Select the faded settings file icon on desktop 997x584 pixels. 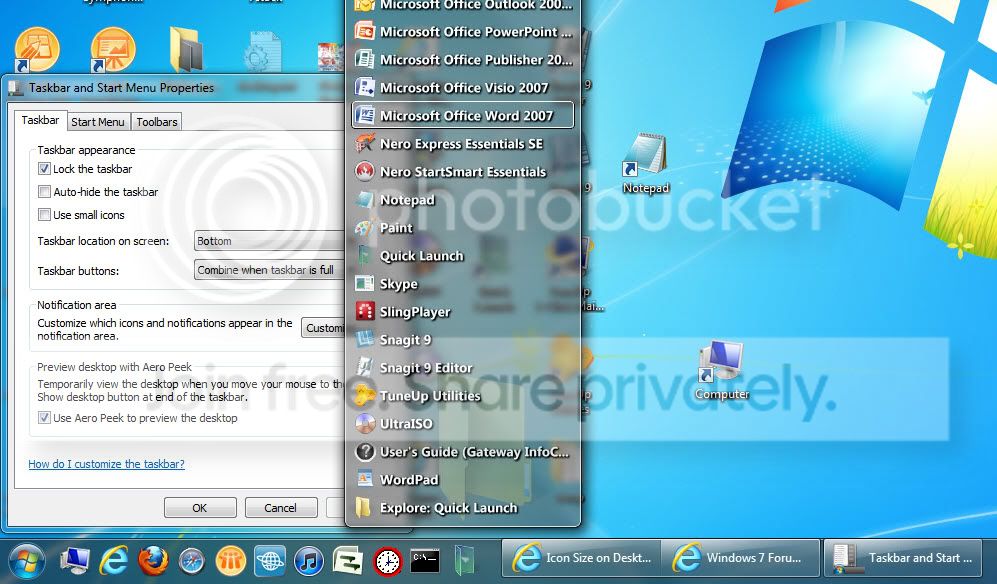pos(262,51)
